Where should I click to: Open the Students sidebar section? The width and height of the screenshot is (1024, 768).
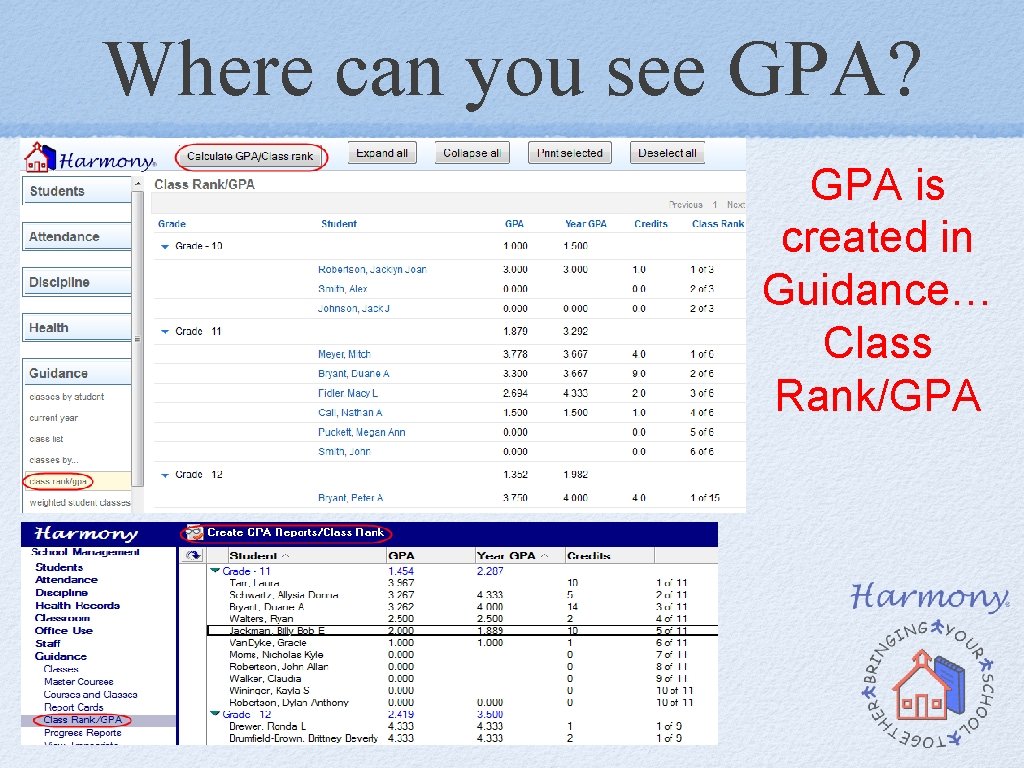(77, 191)
